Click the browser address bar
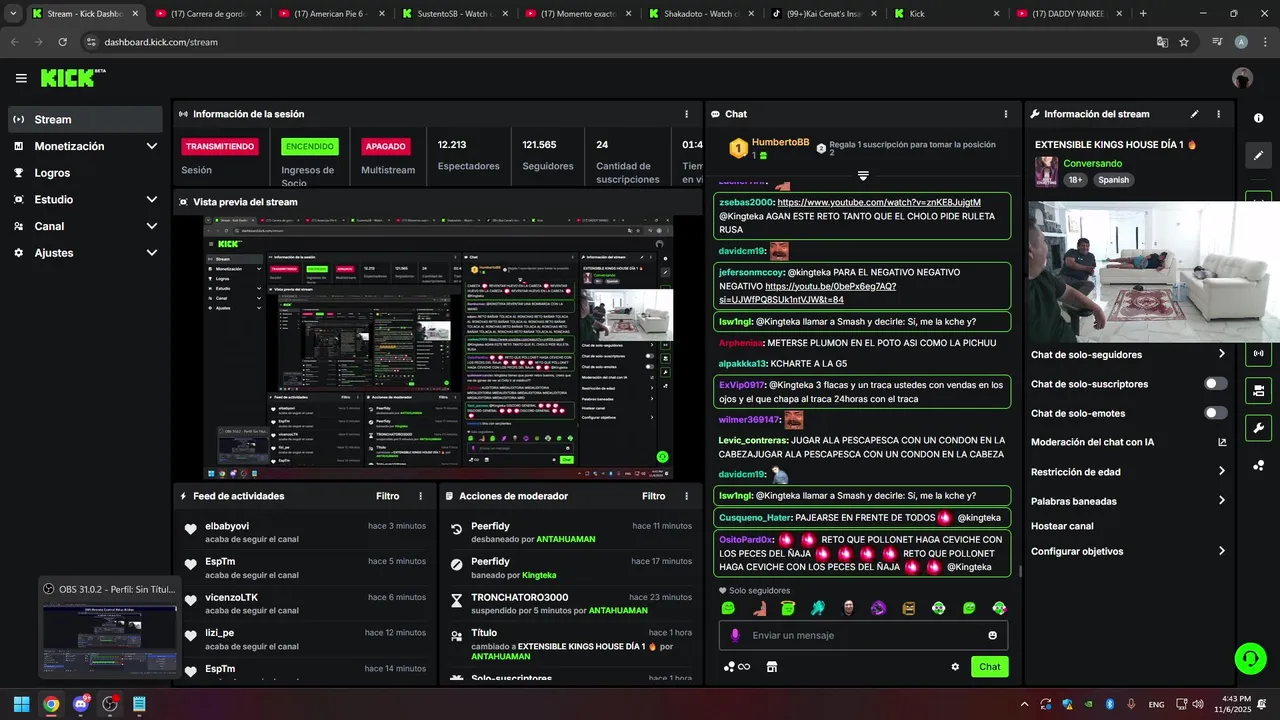The width and height of the screenshot is (1280, 720). tap(620, 42)
